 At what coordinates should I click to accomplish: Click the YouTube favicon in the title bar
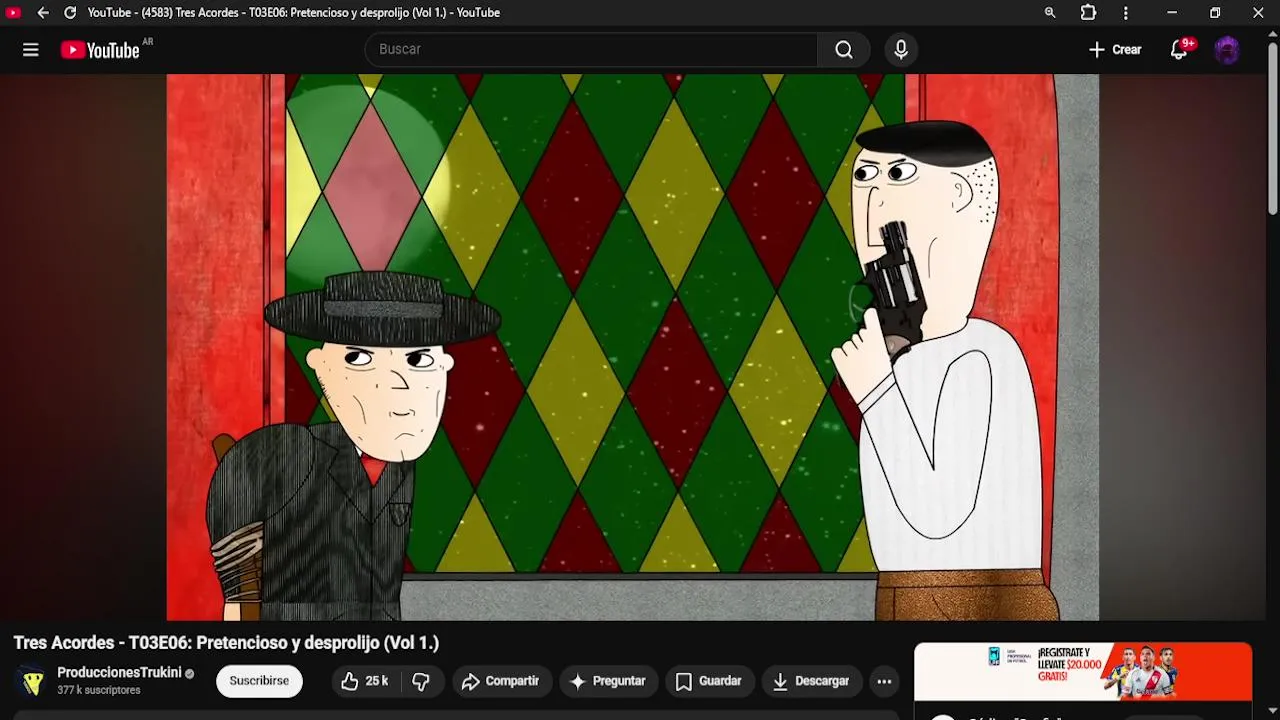[x=13, y=13]
